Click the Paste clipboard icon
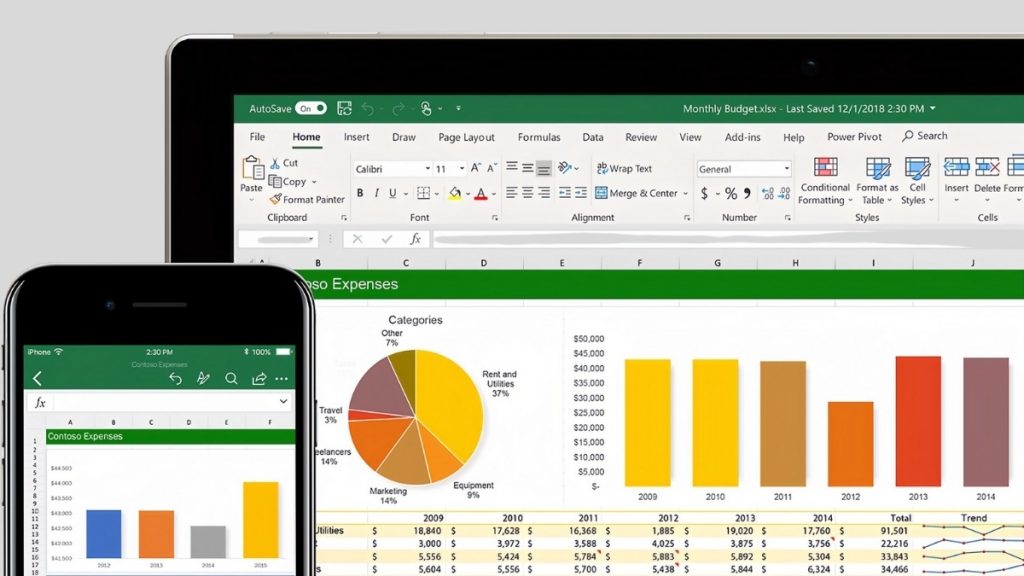The height and width of the screenshot is (576, 1024). pyautogui.click(x=252, y=168)
